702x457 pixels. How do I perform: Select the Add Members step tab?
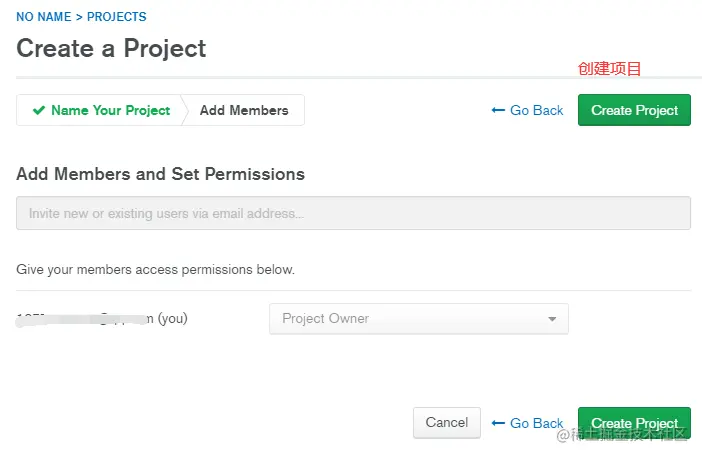pyautogui.click(x=244, y=110)
